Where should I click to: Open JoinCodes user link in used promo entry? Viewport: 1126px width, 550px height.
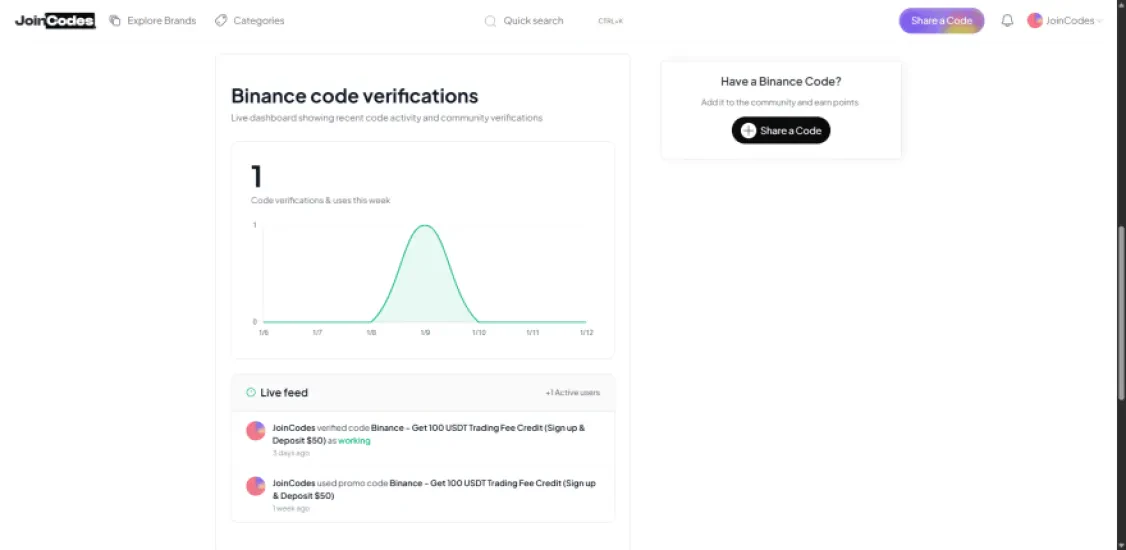pyautogui.click(x=294, y=483)
